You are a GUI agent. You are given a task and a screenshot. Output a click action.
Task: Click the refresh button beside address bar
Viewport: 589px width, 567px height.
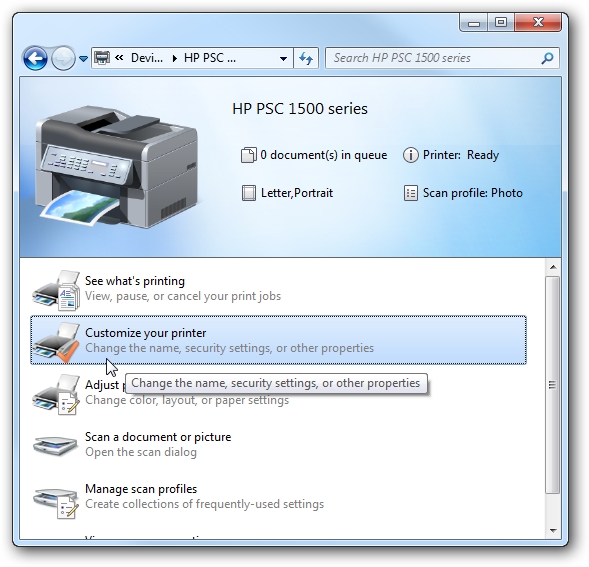pos(306,58)
